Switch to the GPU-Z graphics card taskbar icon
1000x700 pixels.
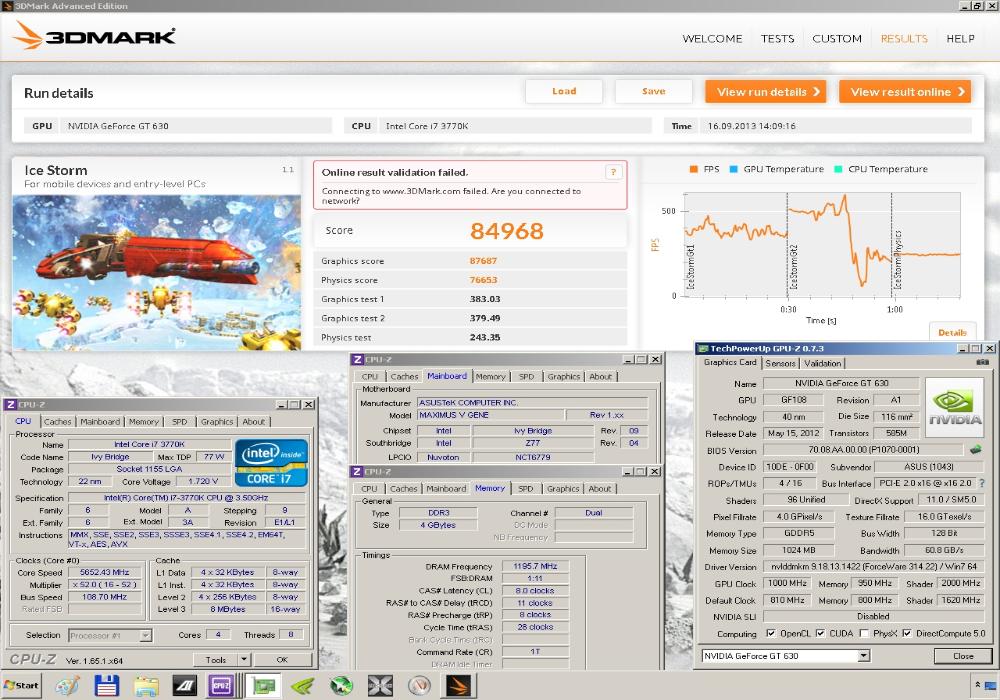263,686
